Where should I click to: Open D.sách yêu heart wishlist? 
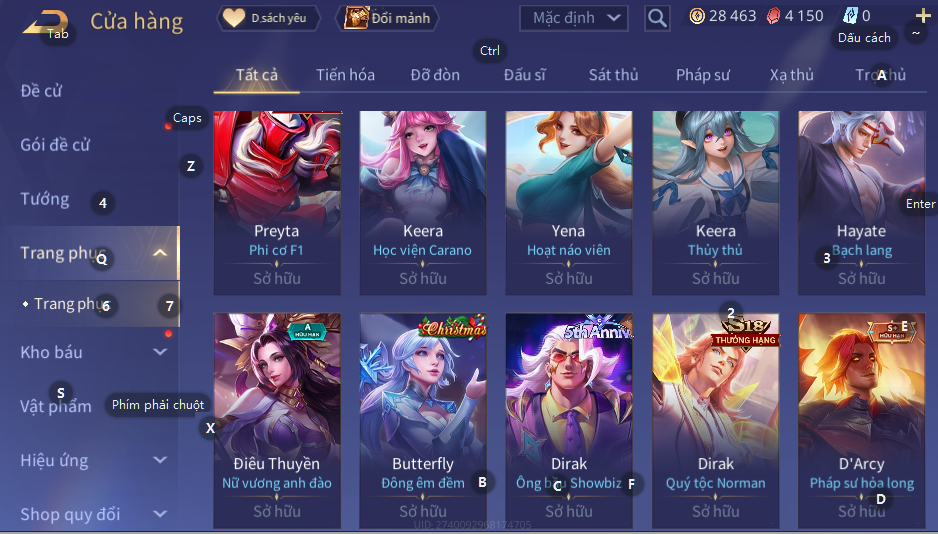[268, 18]
